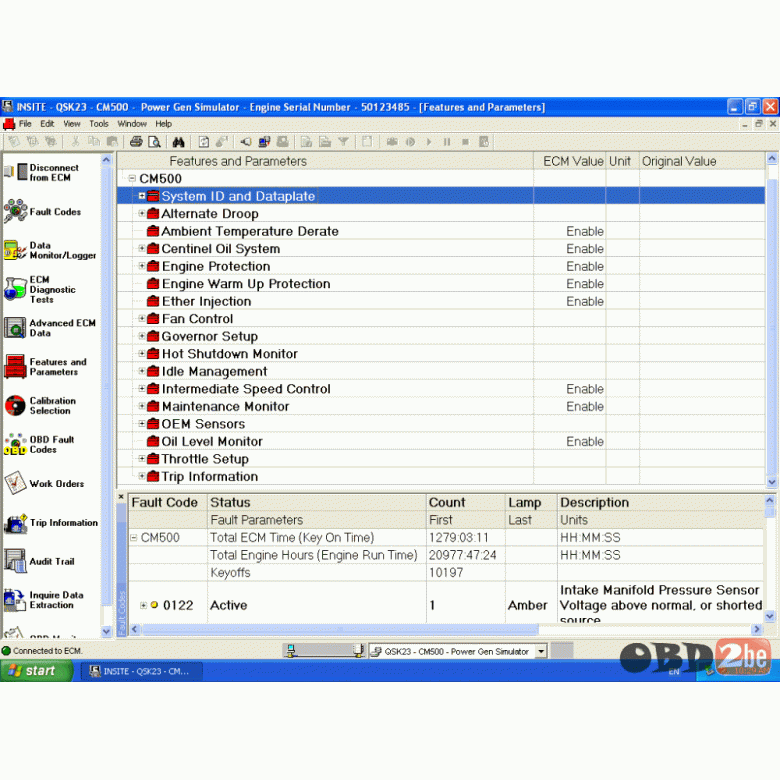Click parameters list scroll down arrow
780x780 pixels.
click(772, 482)
